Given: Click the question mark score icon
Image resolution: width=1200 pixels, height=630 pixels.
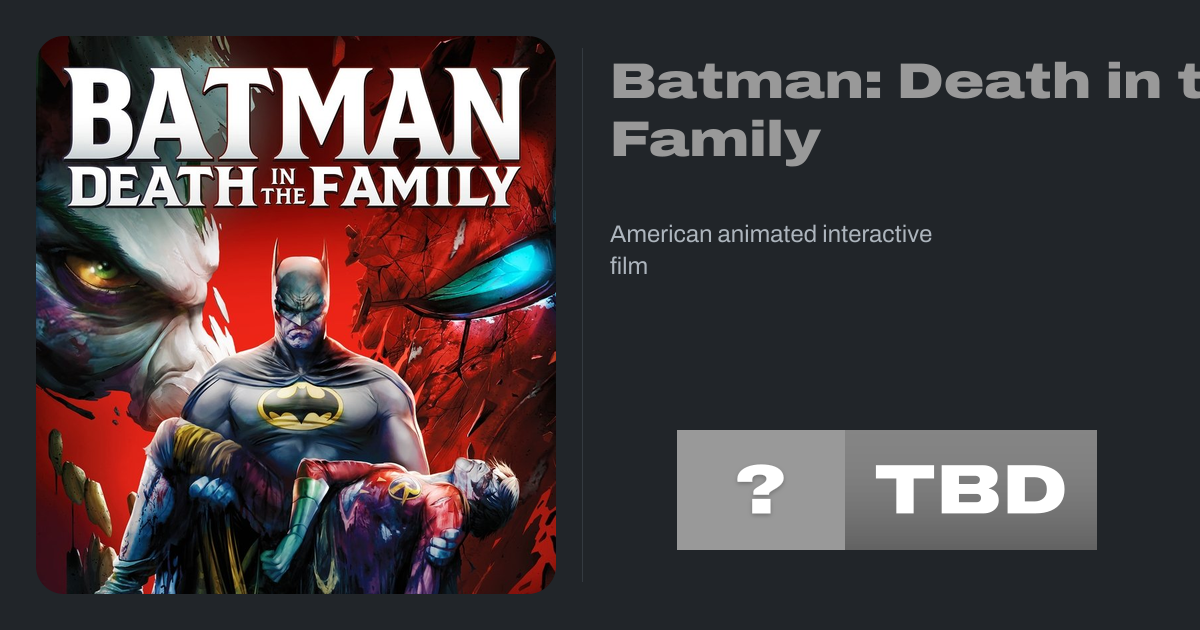Looking at the screenshot, I should tap(761, 490).
